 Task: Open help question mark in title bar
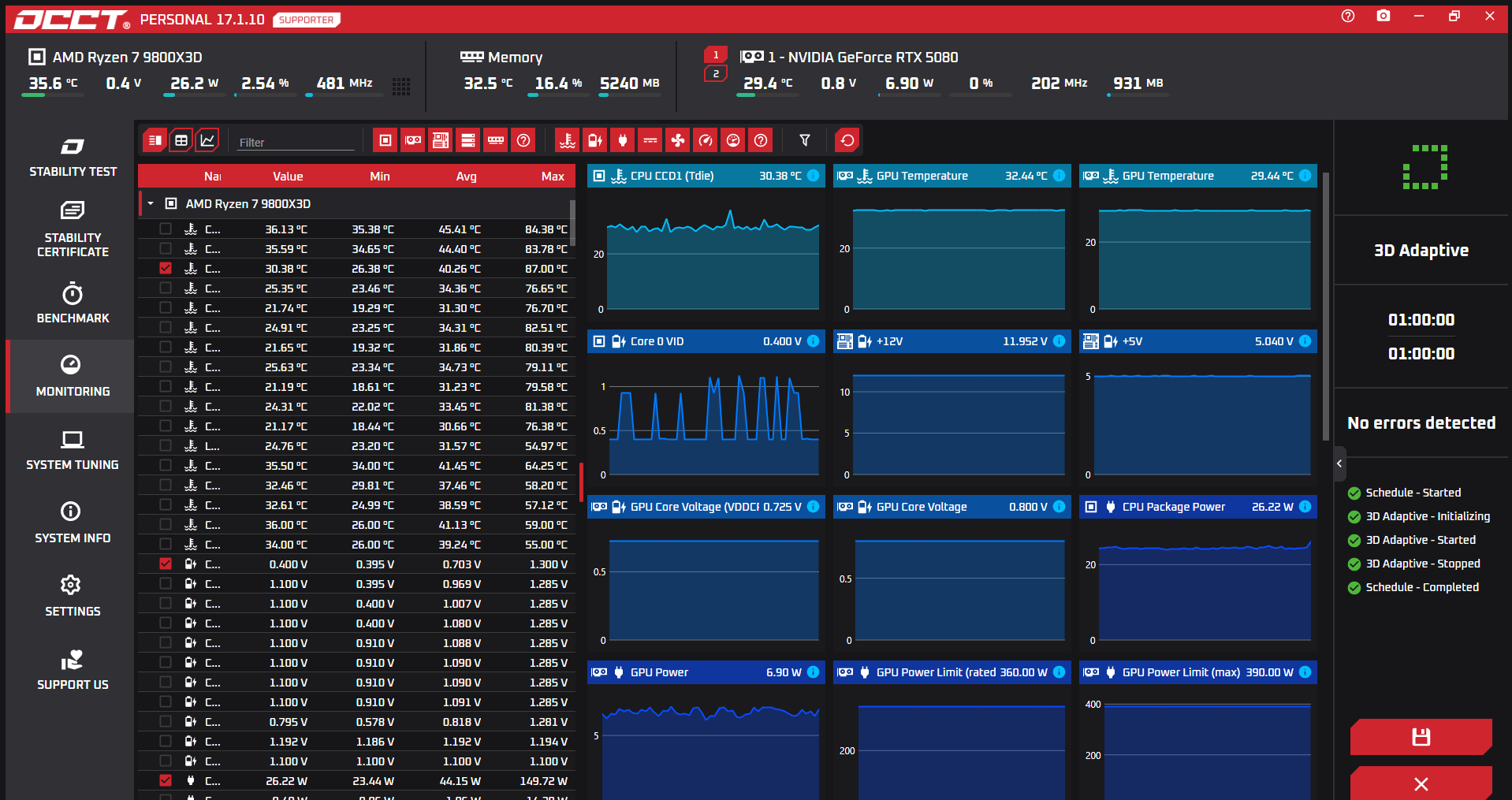pyautogui.click(x=1348, y=16)
